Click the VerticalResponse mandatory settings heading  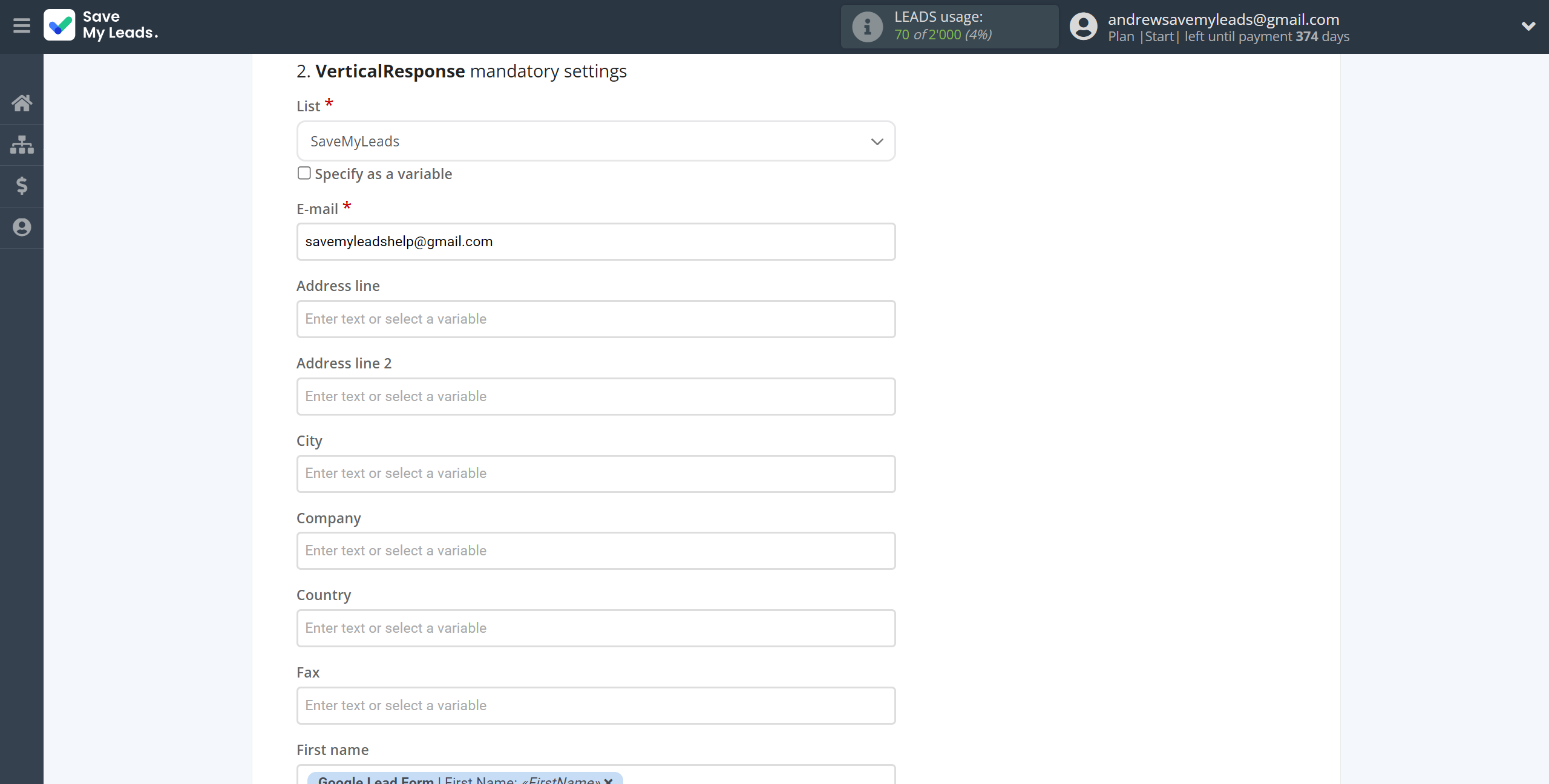pos(461,71)
